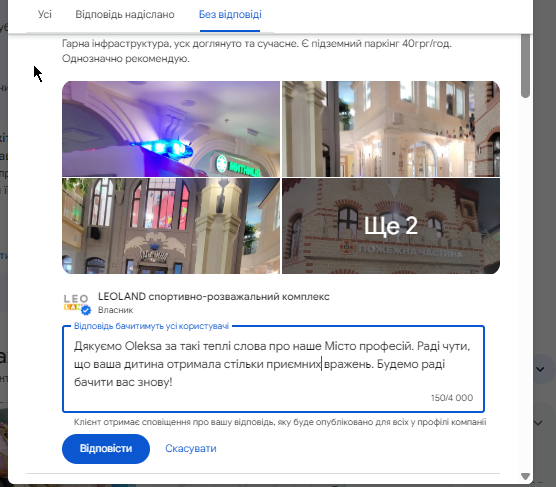Click the 150/4 000 character counter

[452, 398]
